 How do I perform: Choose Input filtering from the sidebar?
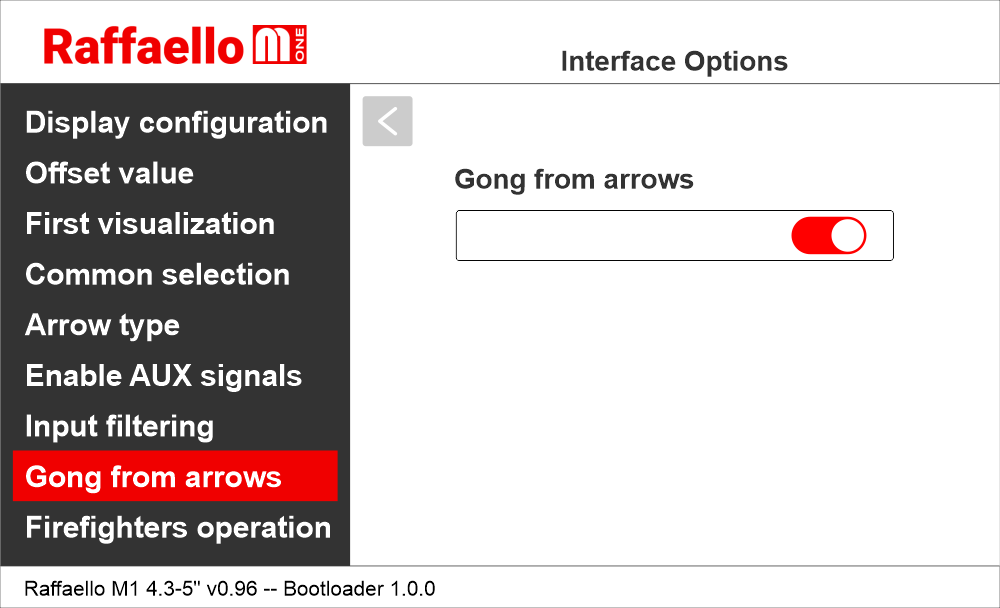(x=119, y=427)
